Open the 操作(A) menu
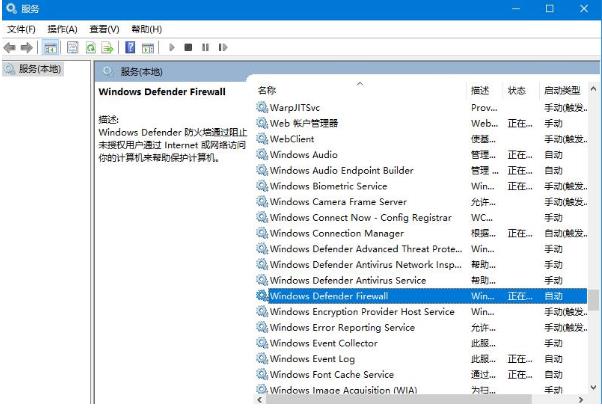602x411 pixels. click(x=62, y=29)
